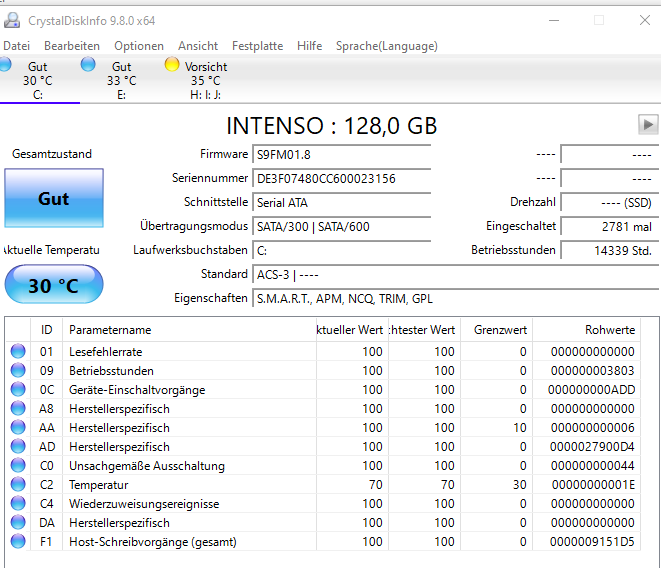
Task: Switch to the C: drive tab
Action: point(38,80)
